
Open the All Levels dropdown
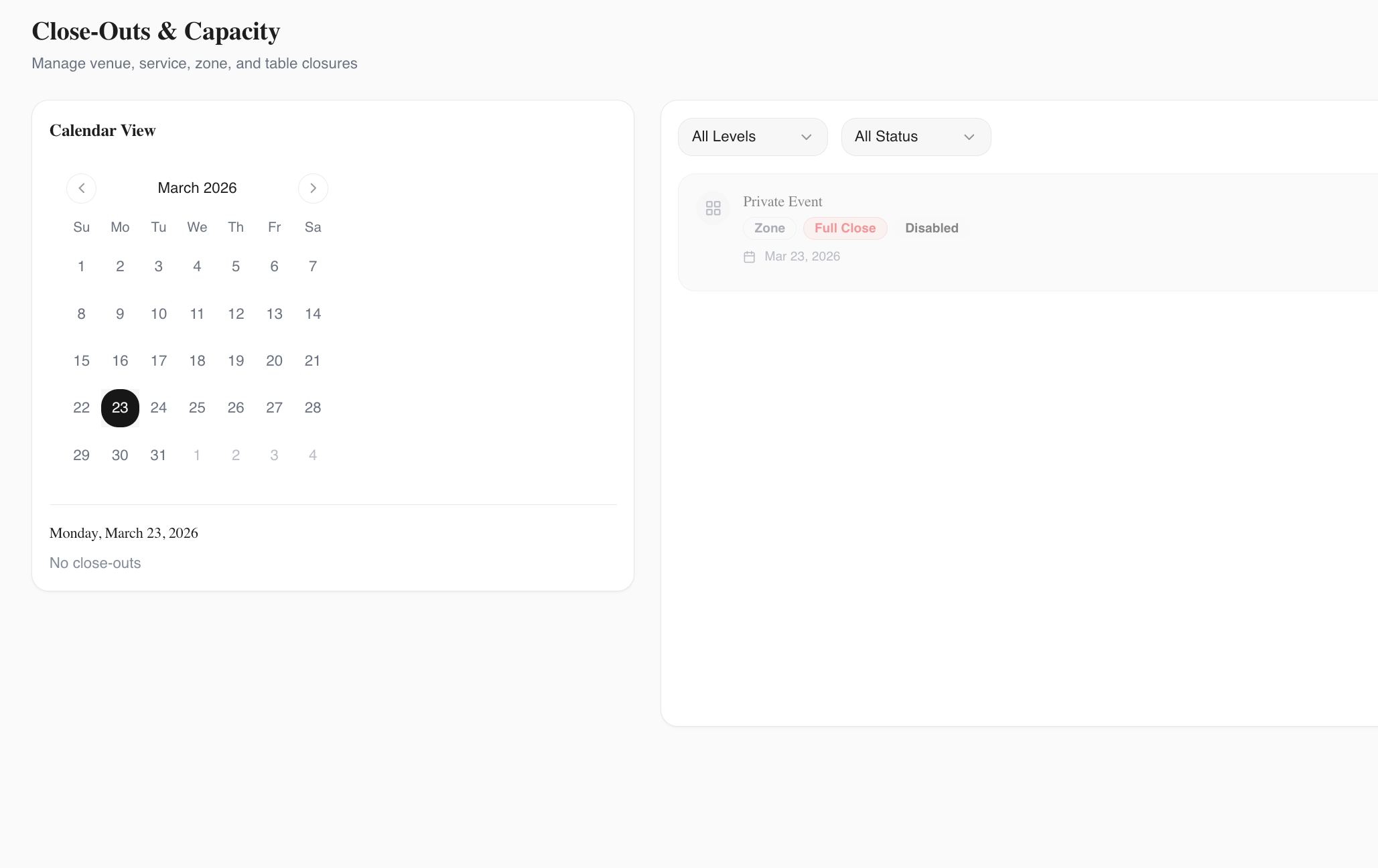click(752, 137)
